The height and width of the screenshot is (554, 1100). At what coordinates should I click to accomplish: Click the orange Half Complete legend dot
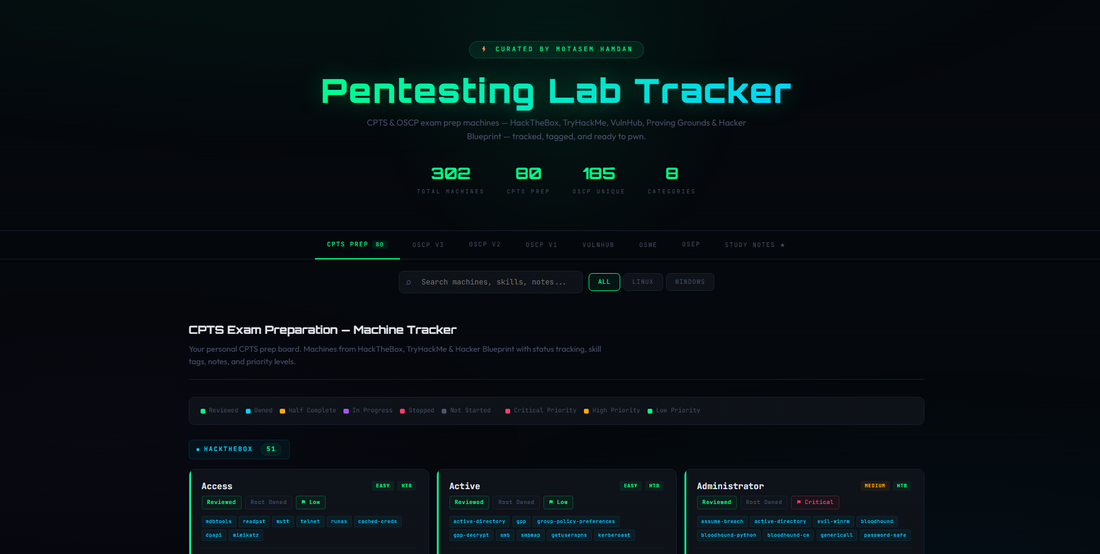pos(283,411)
